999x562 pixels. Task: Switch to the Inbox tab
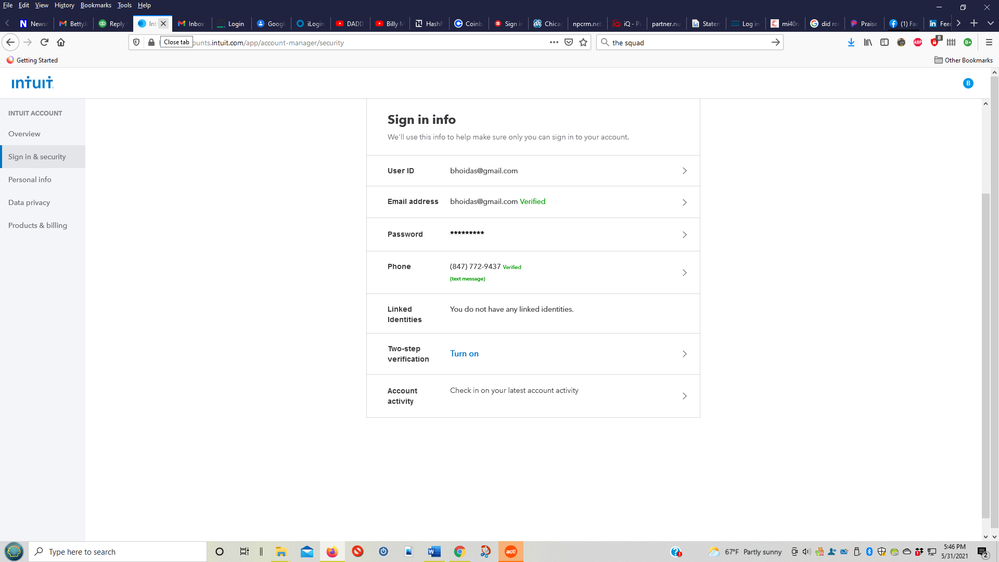point(190,23)
